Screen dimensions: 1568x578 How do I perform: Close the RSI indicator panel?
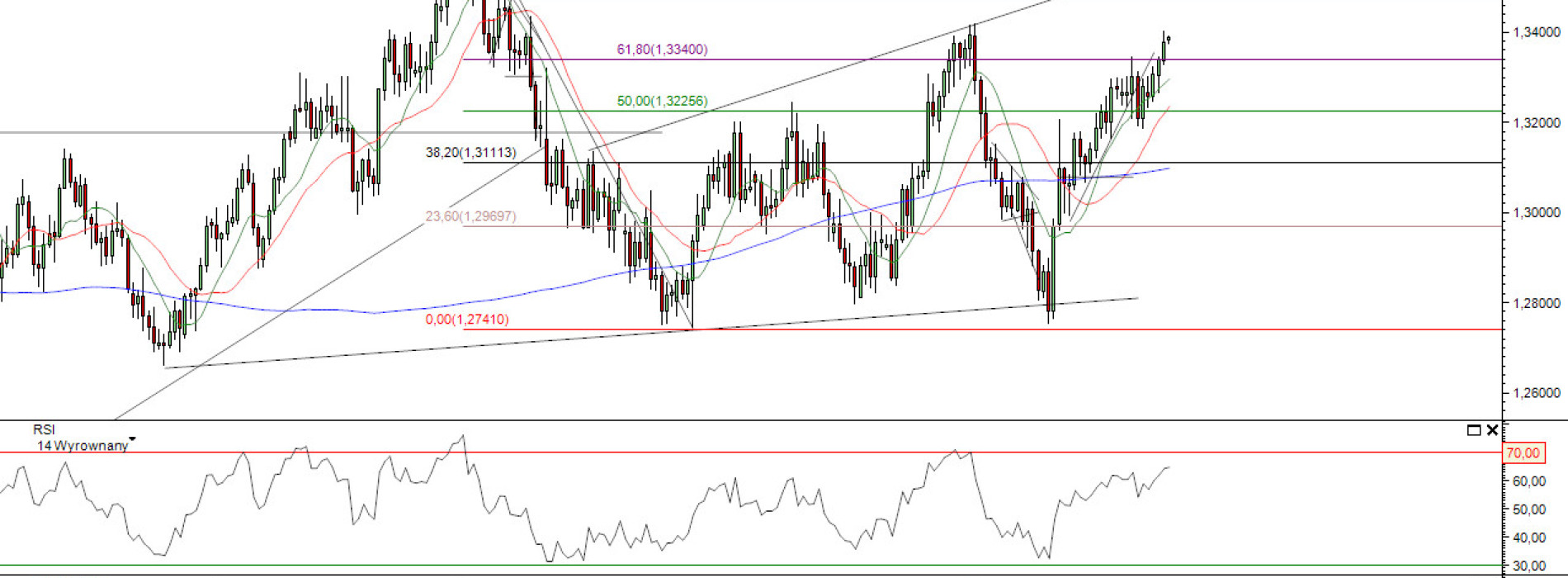pos(1492,430)
